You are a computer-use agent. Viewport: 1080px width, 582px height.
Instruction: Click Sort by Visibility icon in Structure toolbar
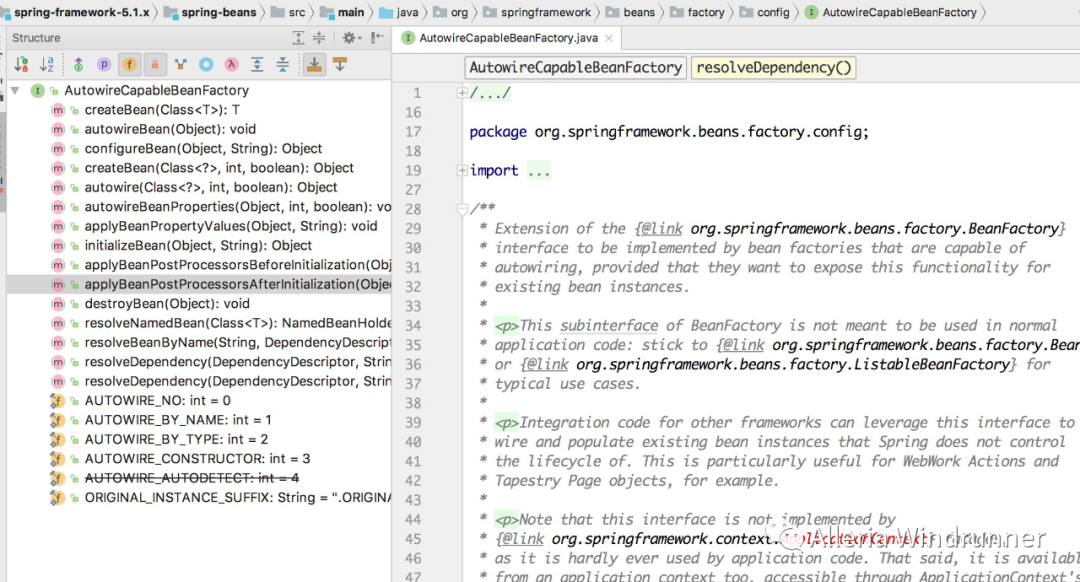(x=21, y=64)
